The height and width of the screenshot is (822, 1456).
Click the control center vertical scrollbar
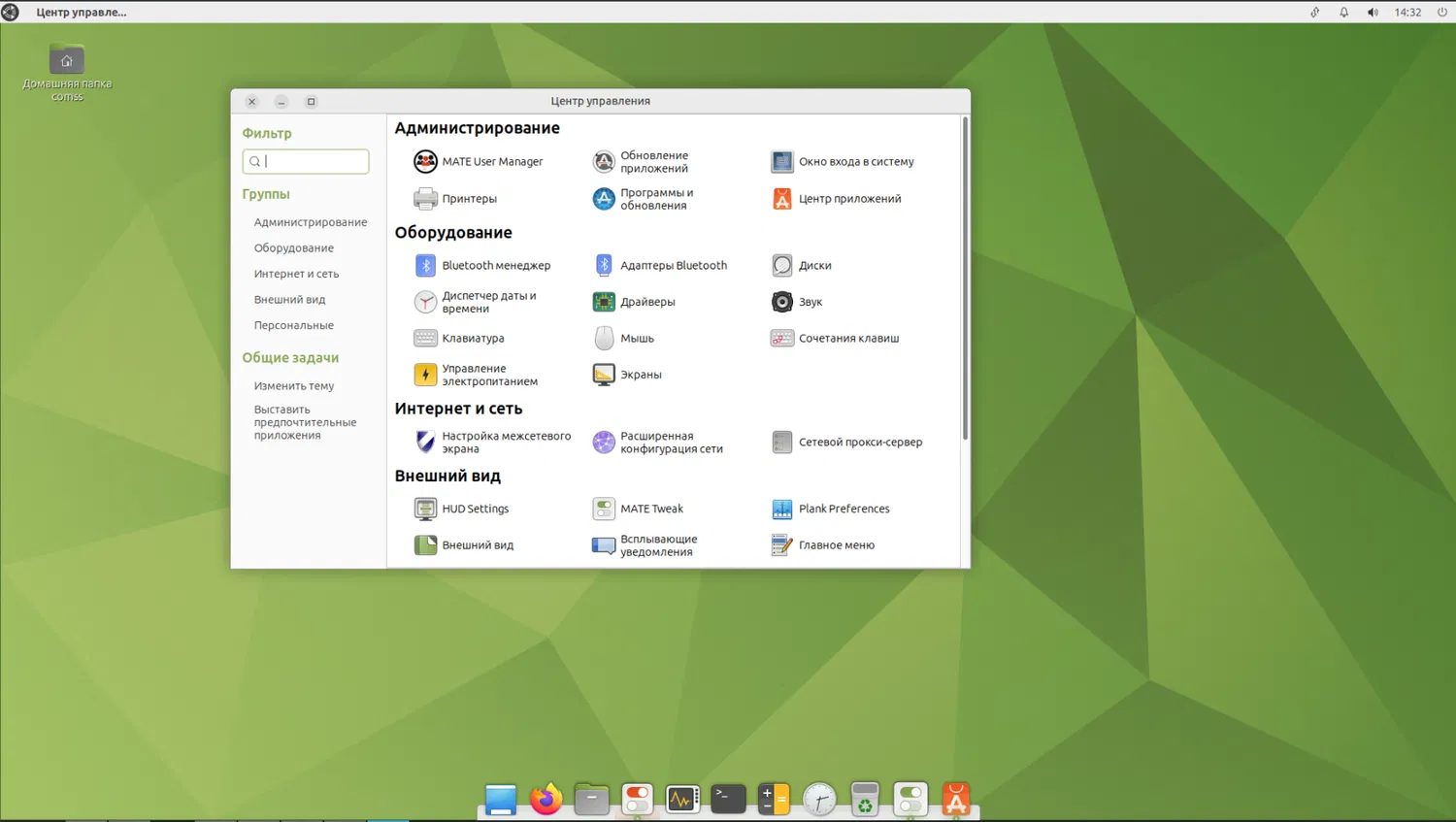965,279
